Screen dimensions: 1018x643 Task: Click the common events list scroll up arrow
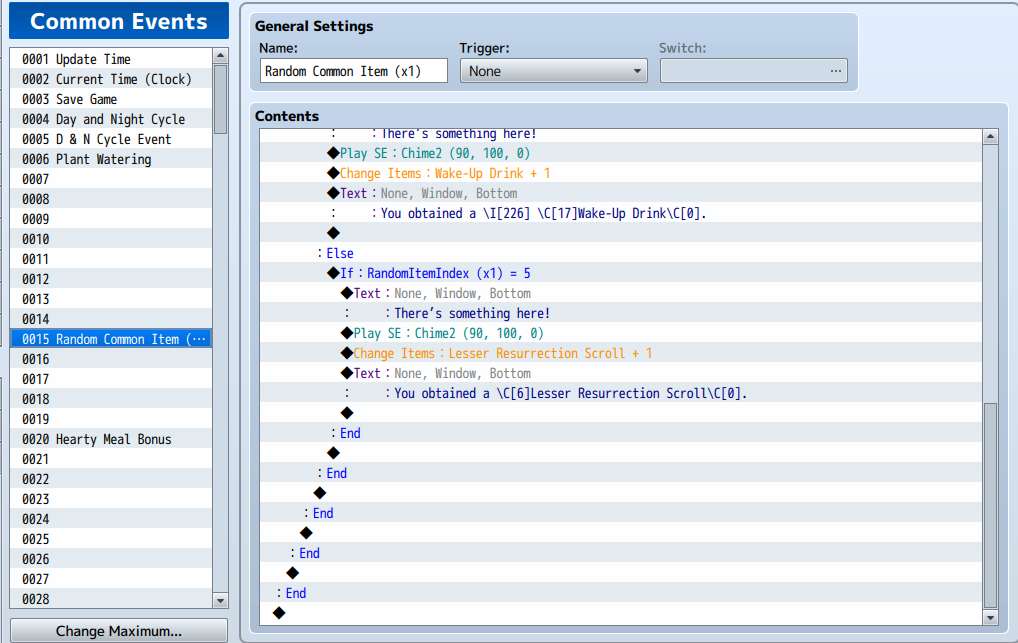(x=220, y=56)
